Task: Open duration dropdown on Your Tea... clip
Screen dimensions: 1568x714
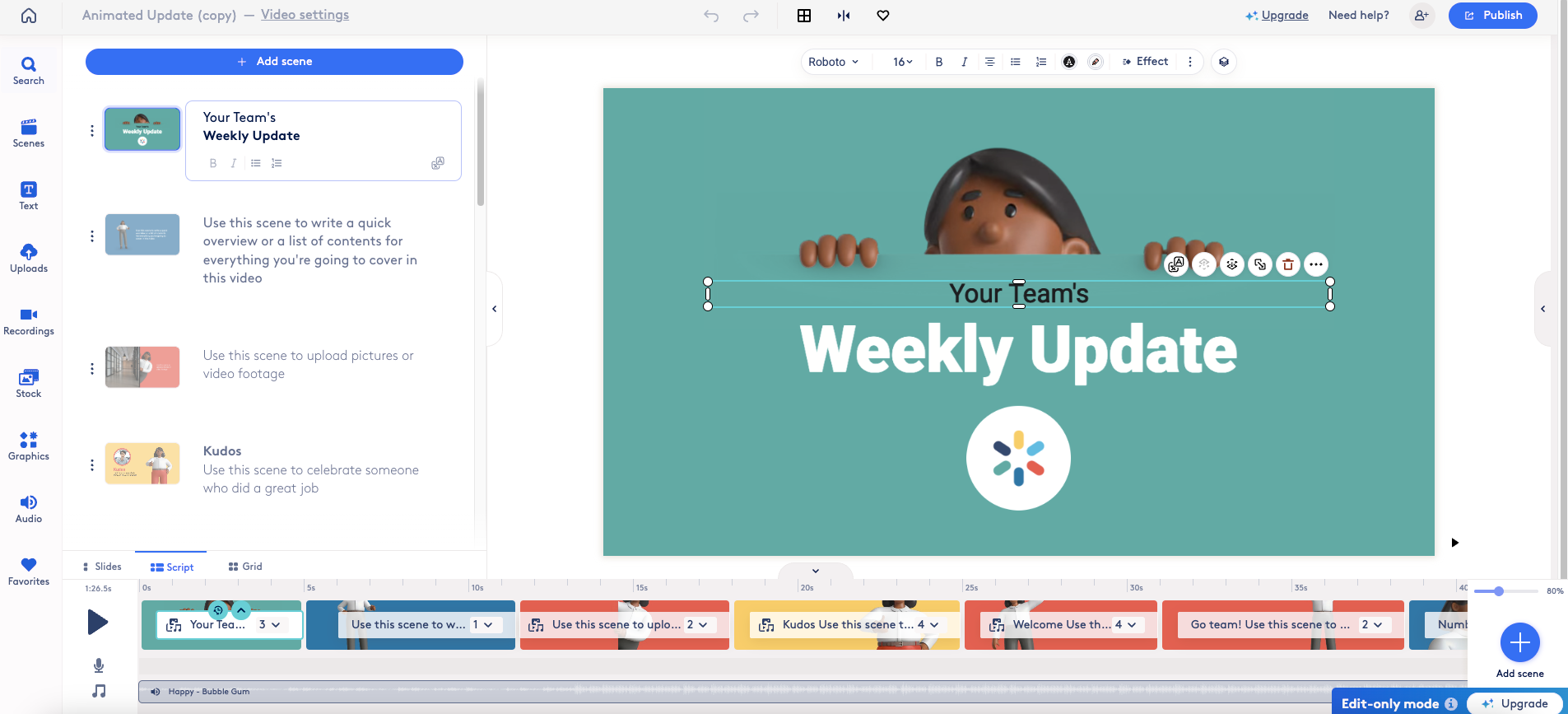Action: (x=269, y=625)
